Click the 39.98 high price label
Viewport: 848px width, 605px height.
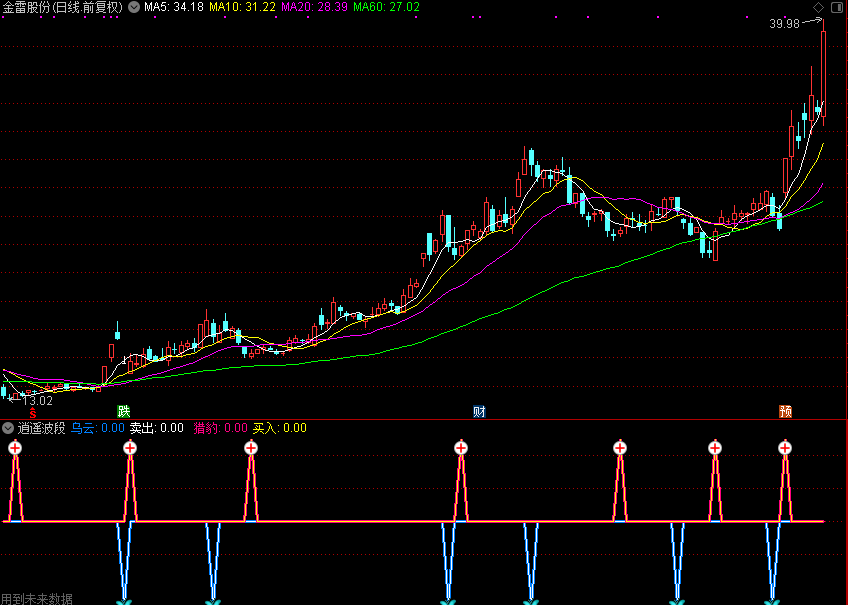click(x=784, y=24)
